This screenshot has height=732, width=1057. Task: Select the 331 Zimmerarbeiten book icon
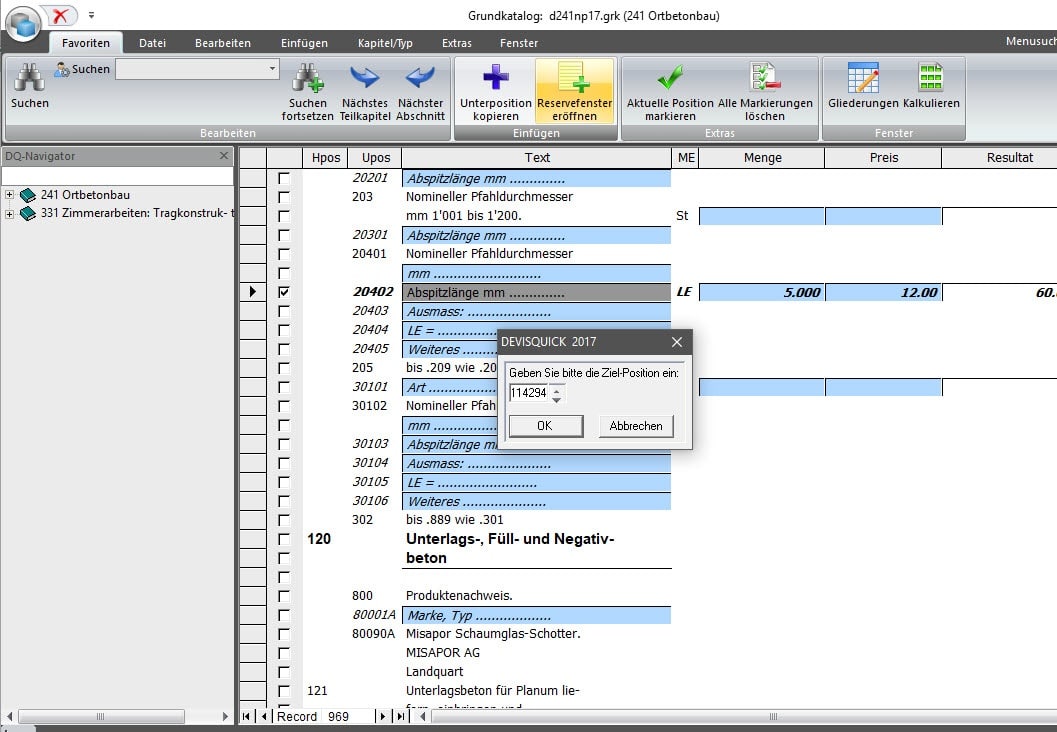28,214
